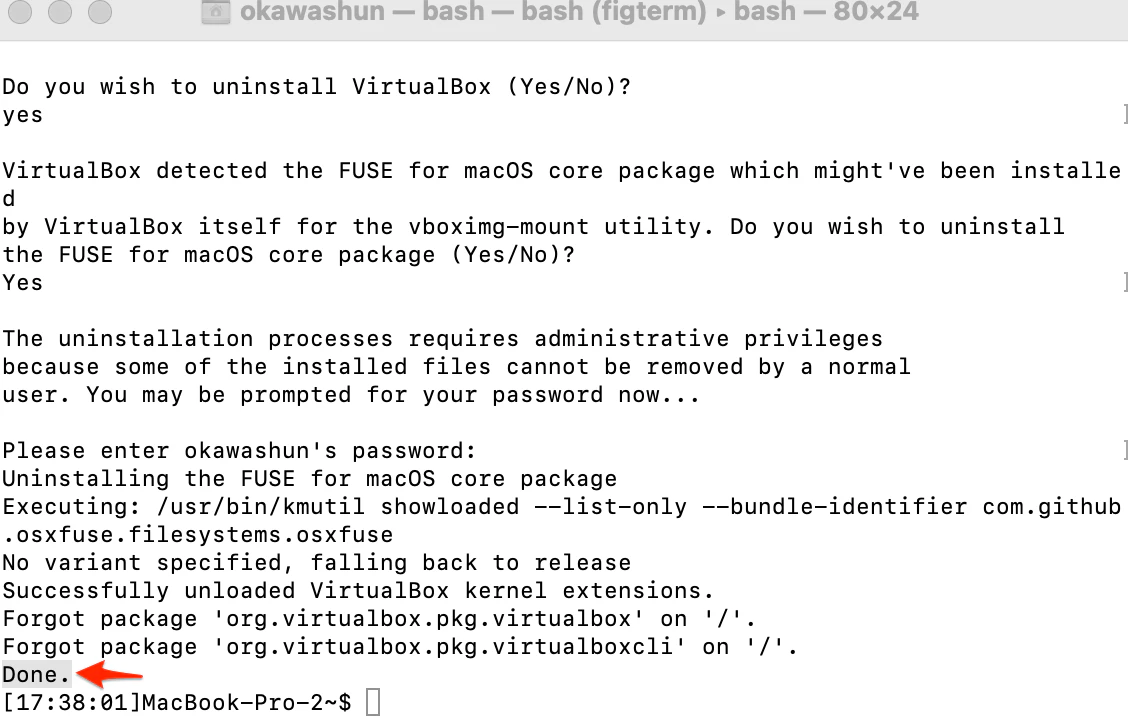Select the 'yes' response line
1128x718 pixels.
click(22, 114)
